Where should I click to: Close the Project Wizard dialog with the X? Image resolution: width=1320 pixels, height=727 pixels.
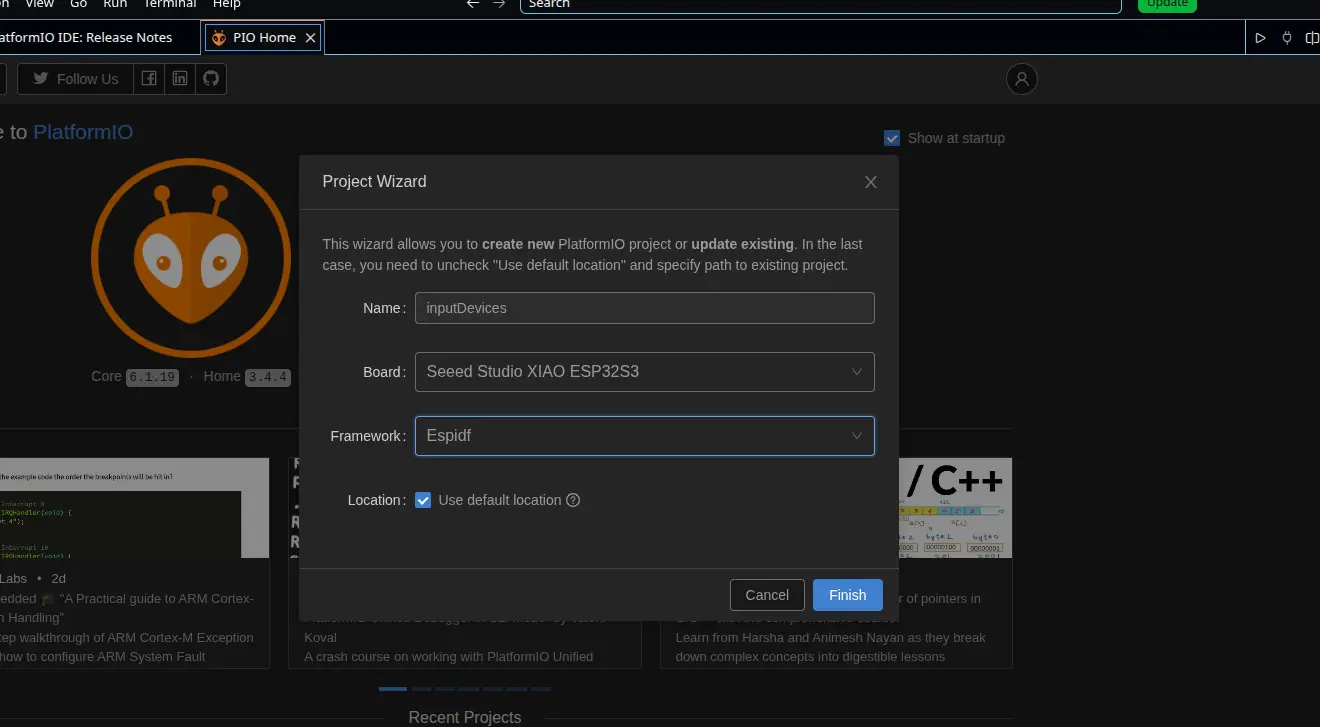871,182
